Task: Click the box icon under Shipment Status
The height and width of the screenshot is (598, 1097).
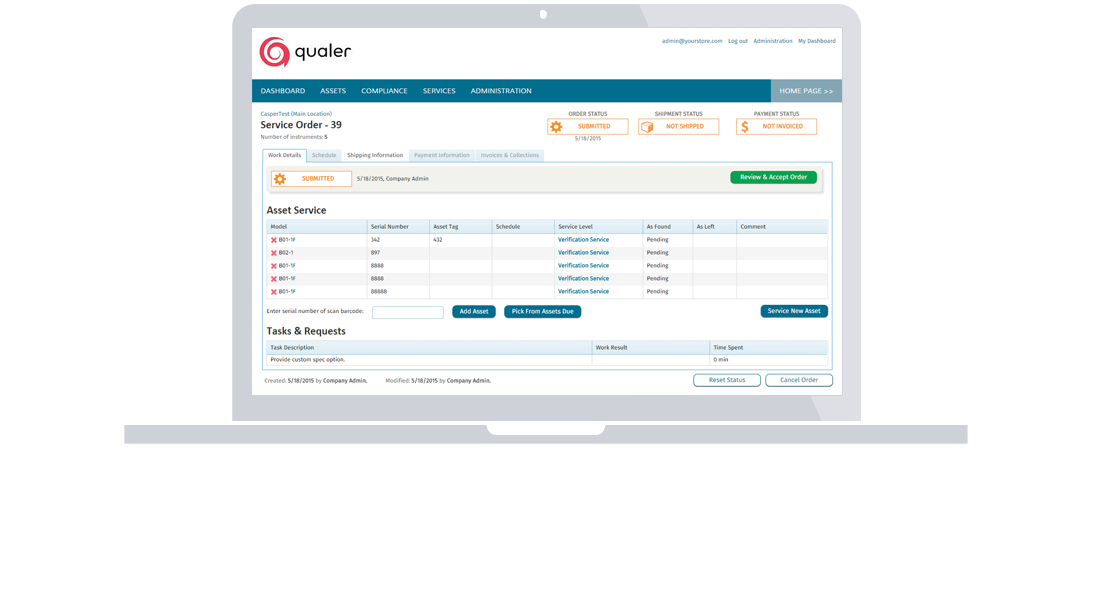Action: pos(647,127)
